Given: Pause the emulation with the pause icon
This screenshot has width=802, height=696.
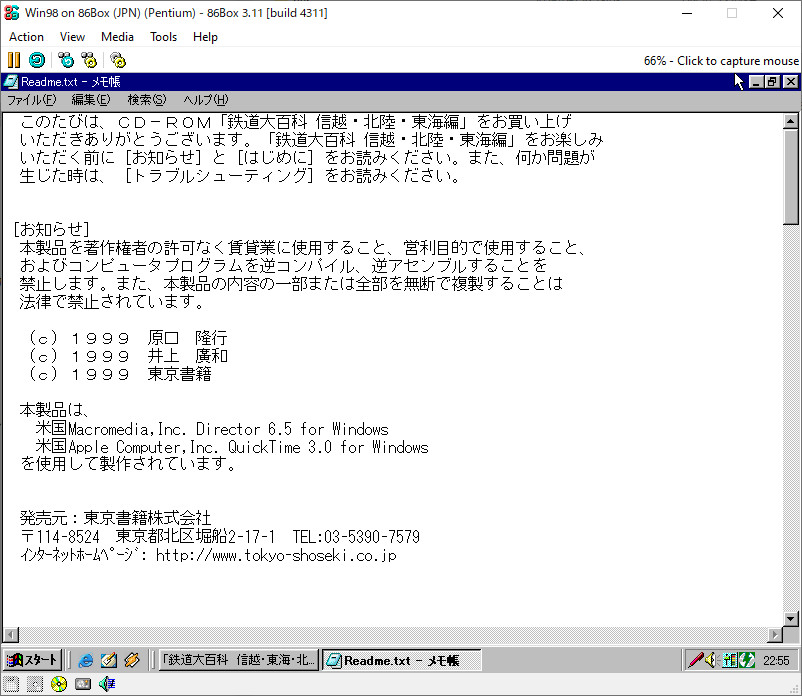Looking at the screenshot, I should (x=14, y=60).
